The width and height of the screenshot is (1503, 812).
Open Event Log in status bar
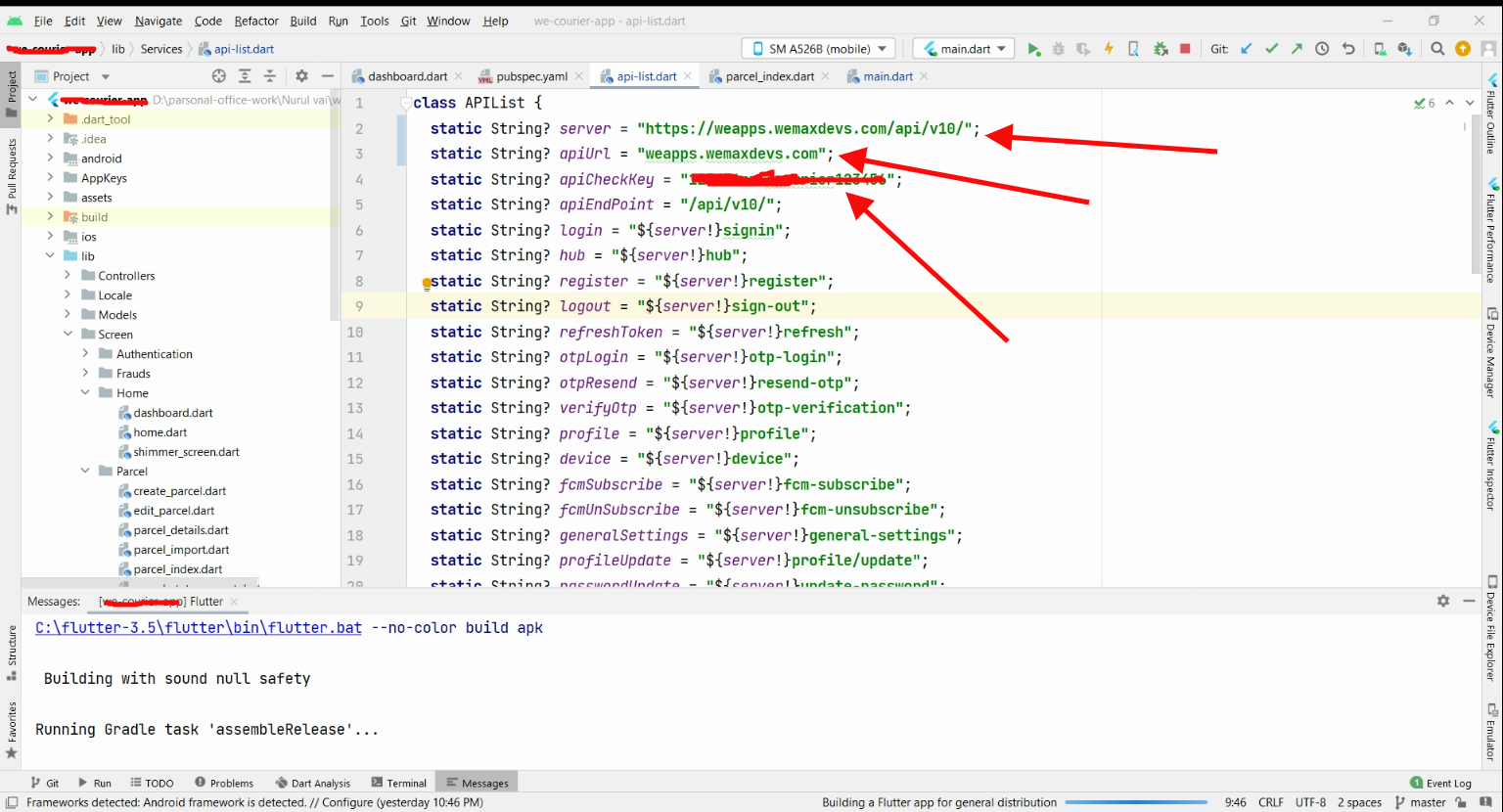pos(1440,783)
